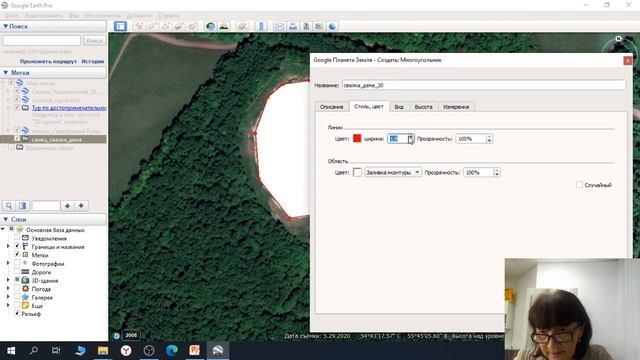Toggle the sunlight across landscape icon

click(x=224, y=27)
